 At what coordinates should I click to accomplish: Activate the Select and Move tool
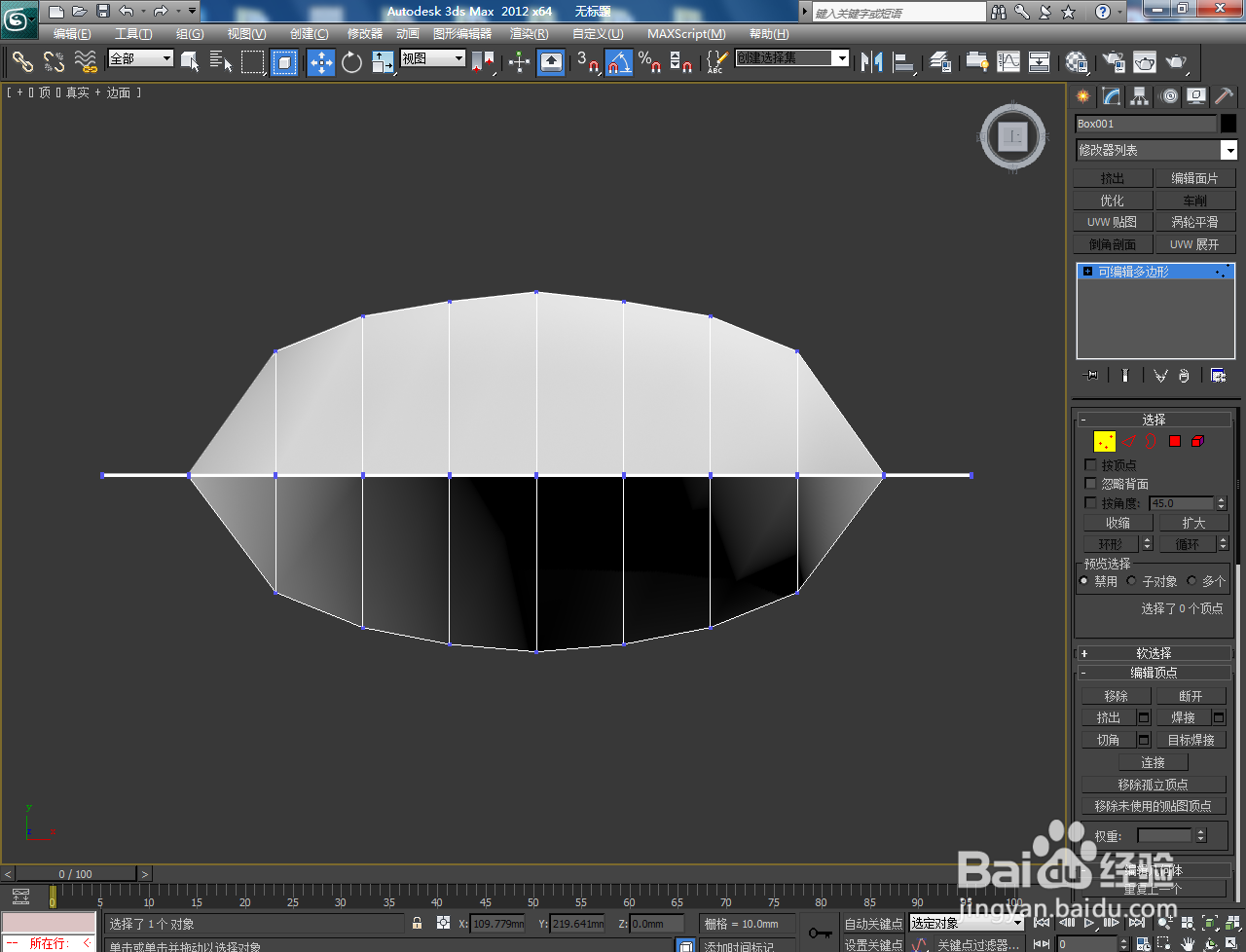[320, 62]
